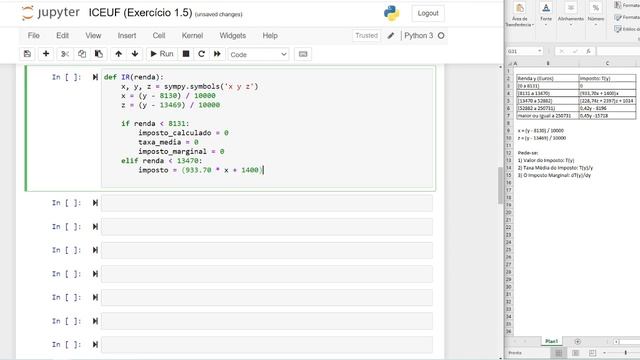
Task: Run the second empty cell via its gutter icon
Action: coord(95,227)
